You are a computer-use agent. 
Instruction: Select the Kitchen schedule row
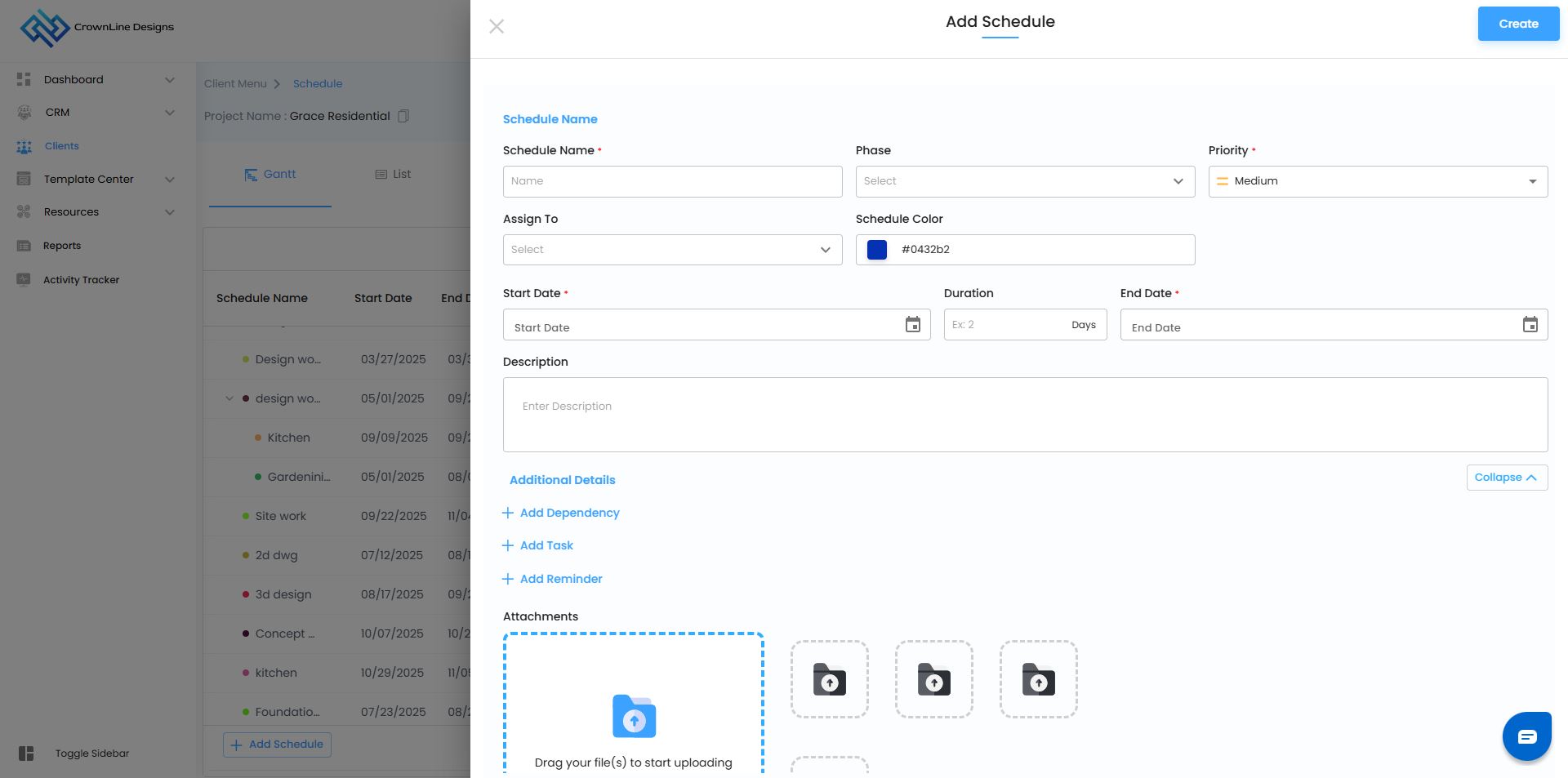pos(336,438)
